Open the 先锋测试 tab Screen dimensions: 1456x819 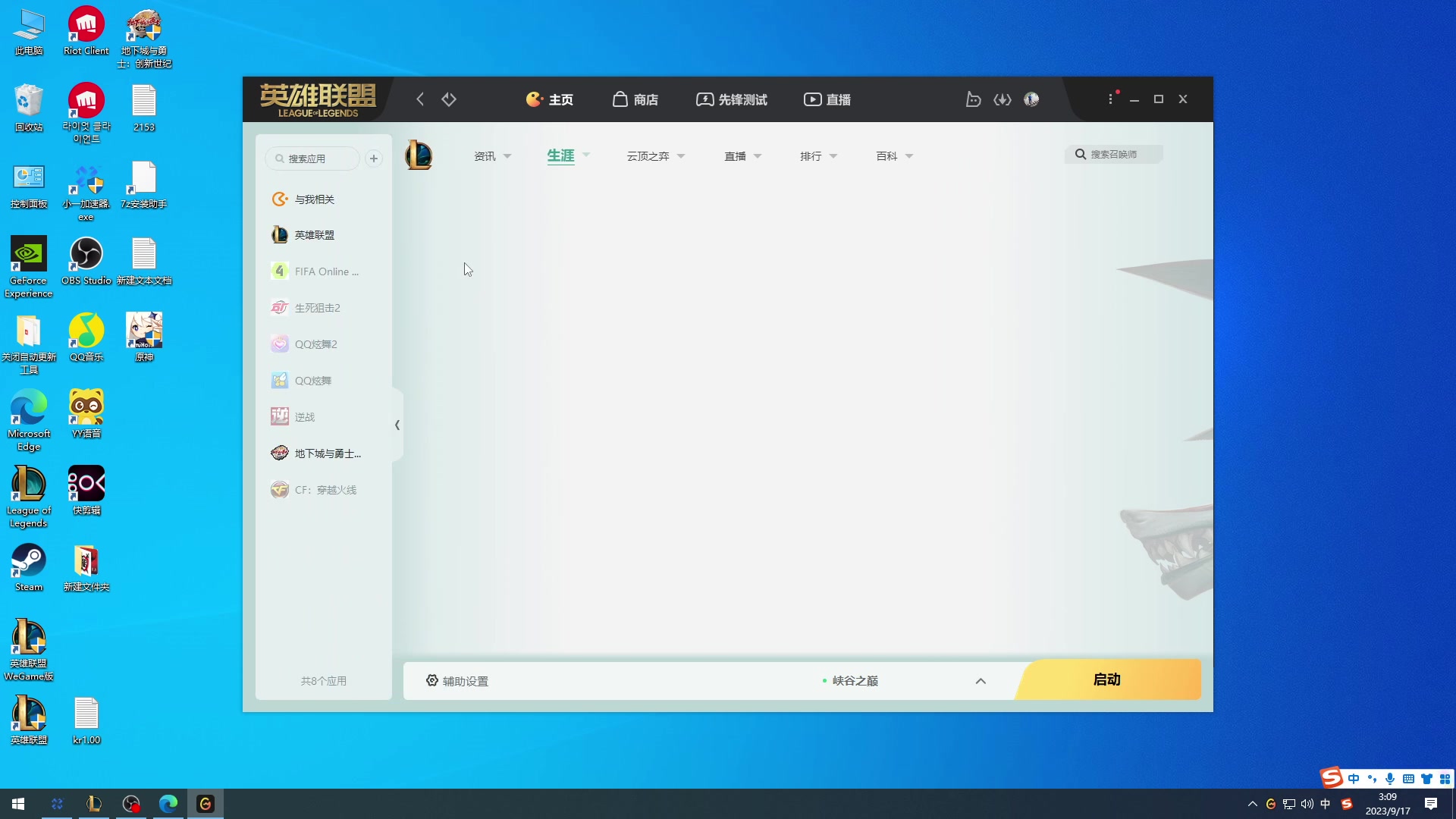[x=732, y=99]
